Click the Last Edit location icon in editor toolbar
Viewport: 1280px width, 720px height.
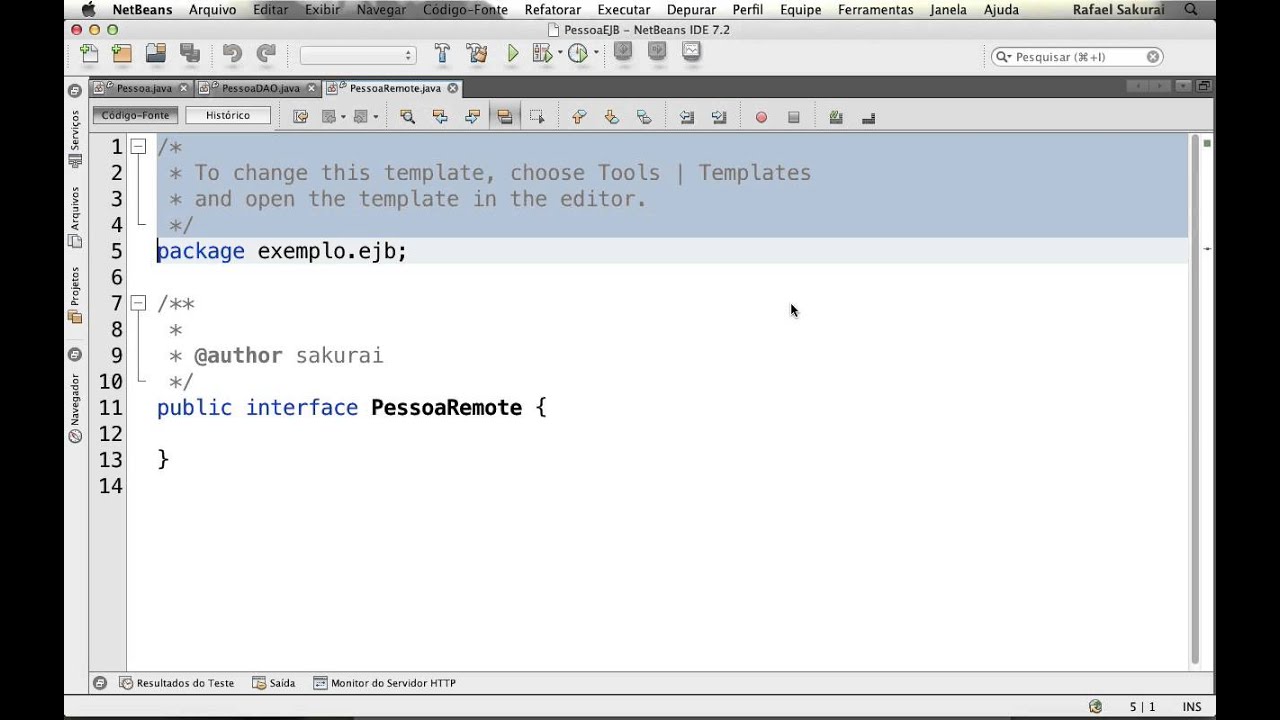(x=300, y=117)
